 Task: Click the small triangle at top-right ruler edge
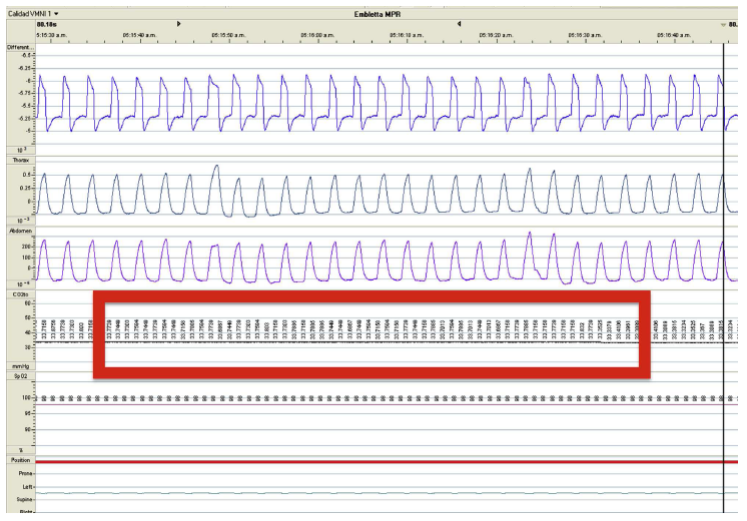coord(721,24)
